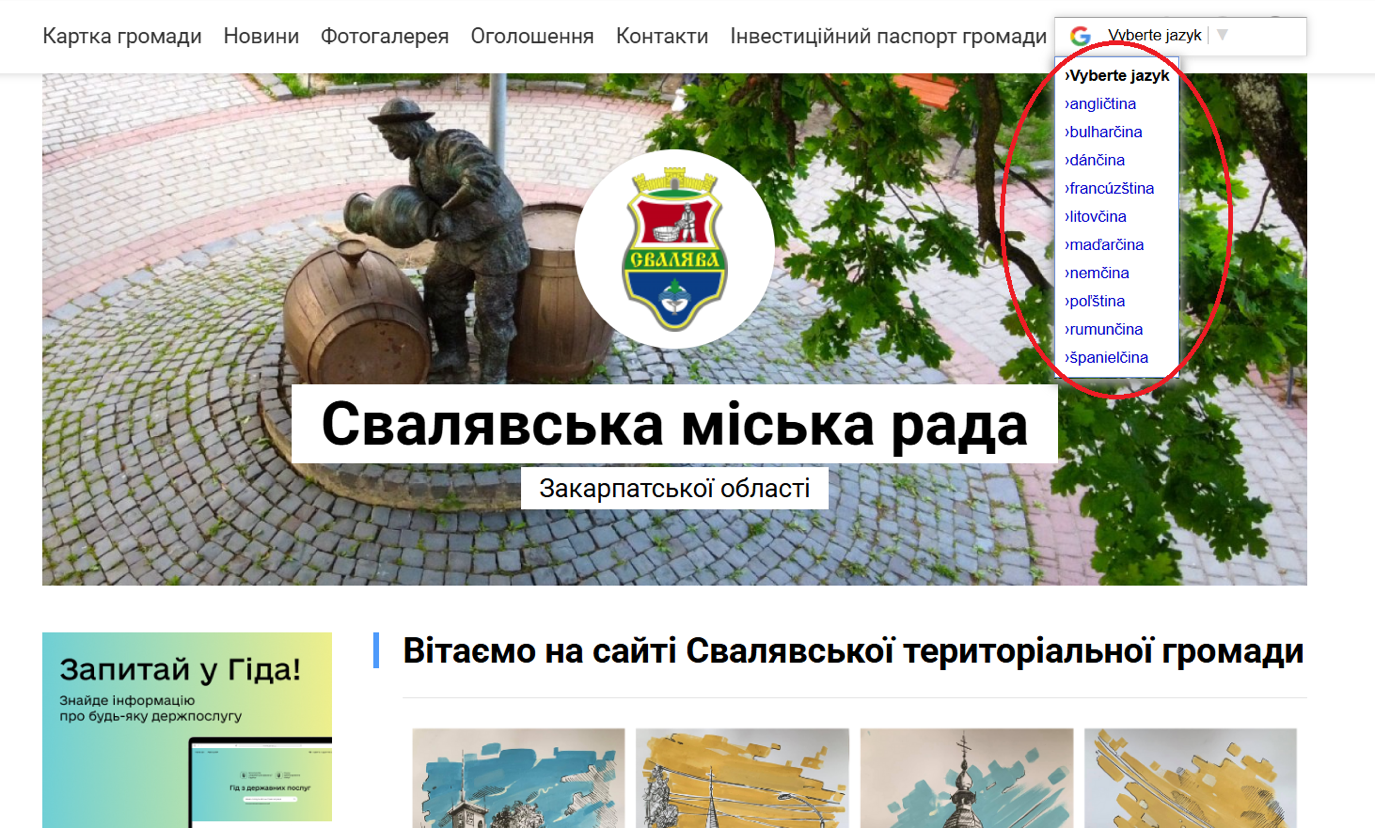Pick maďarčina from the language menu

click(1105, 245)
